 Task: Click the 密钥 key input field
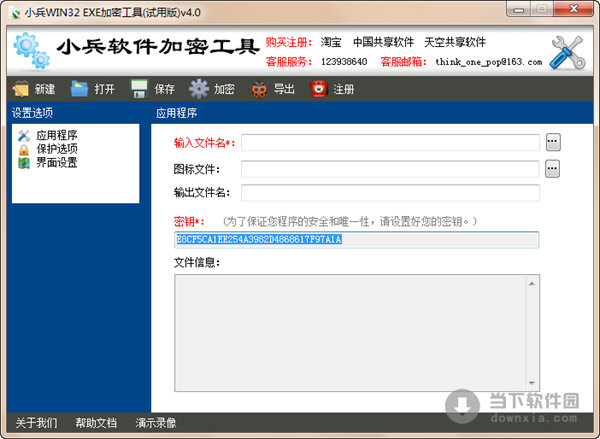357,240
